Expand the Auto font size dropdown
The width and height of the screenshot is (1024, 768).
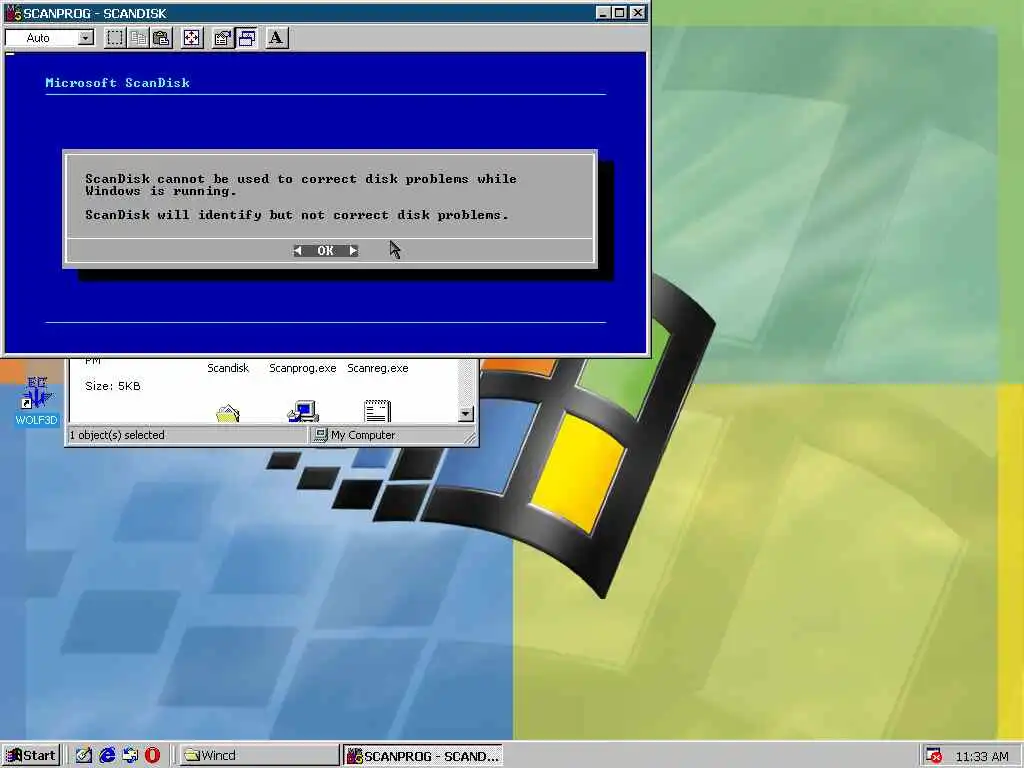(x=86, y=38)
